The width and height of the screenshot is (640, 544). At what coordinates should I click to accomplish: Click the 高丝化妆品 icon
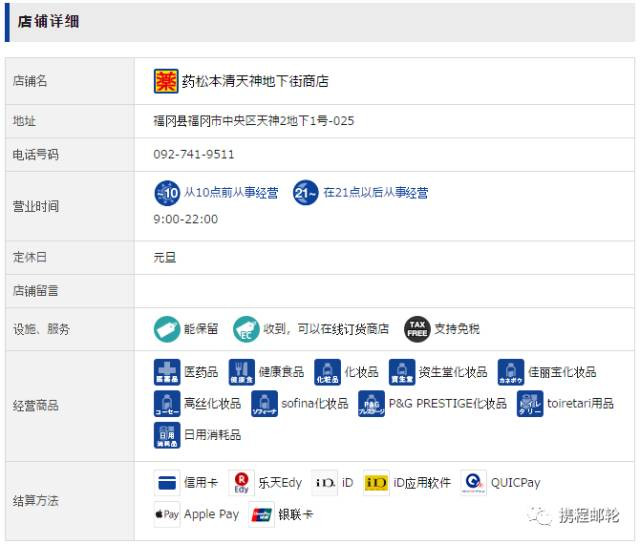coord(167,403)
